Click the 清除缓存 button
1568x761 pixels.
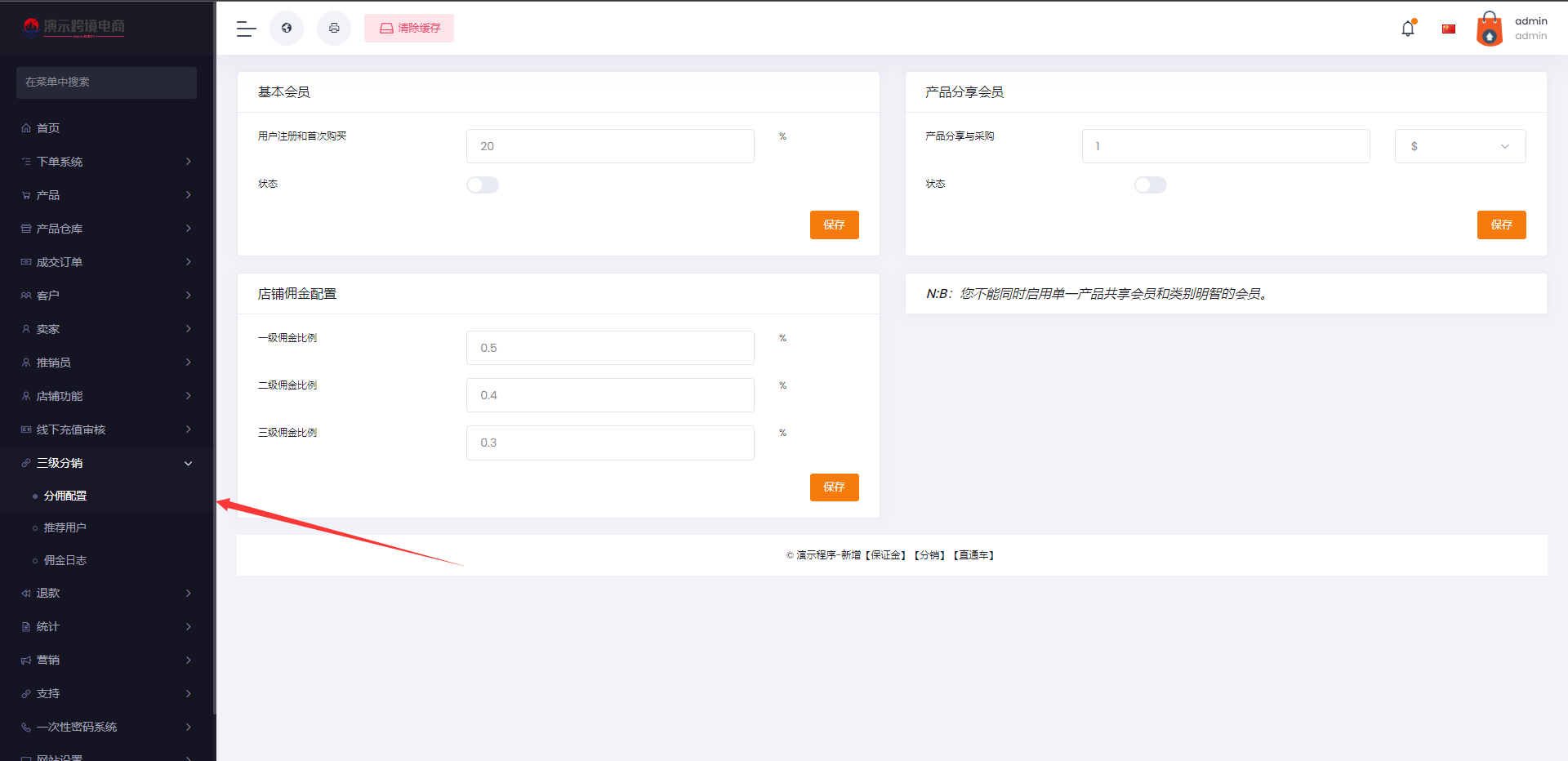(409, 29)
